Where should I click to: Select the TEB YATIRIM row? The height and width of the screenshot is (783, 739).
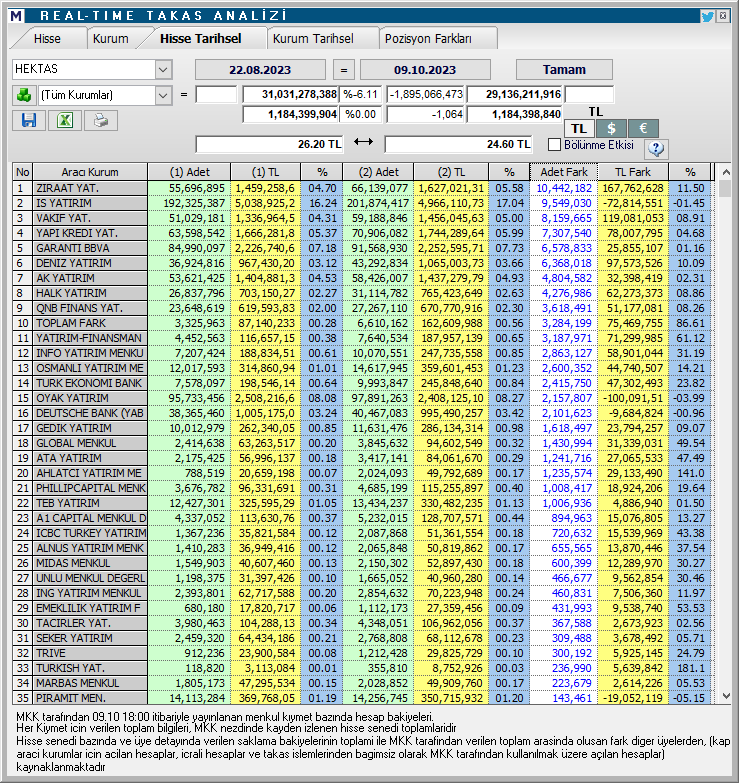click(363, 503)
